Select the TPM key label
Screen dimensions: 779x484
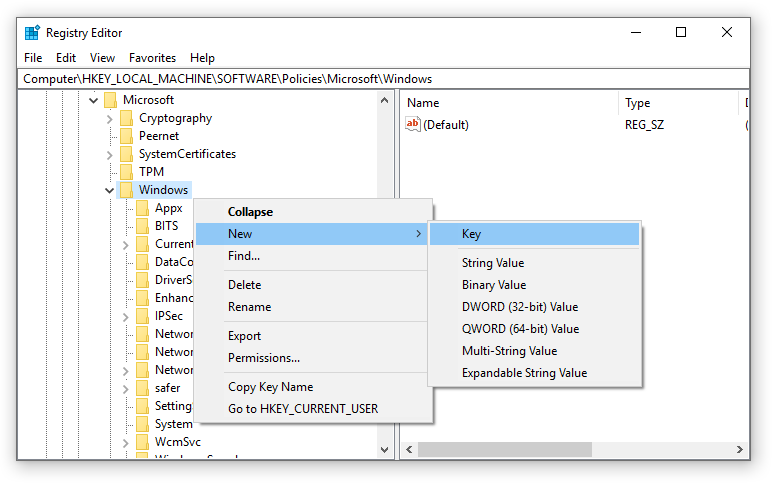[151, 172]
